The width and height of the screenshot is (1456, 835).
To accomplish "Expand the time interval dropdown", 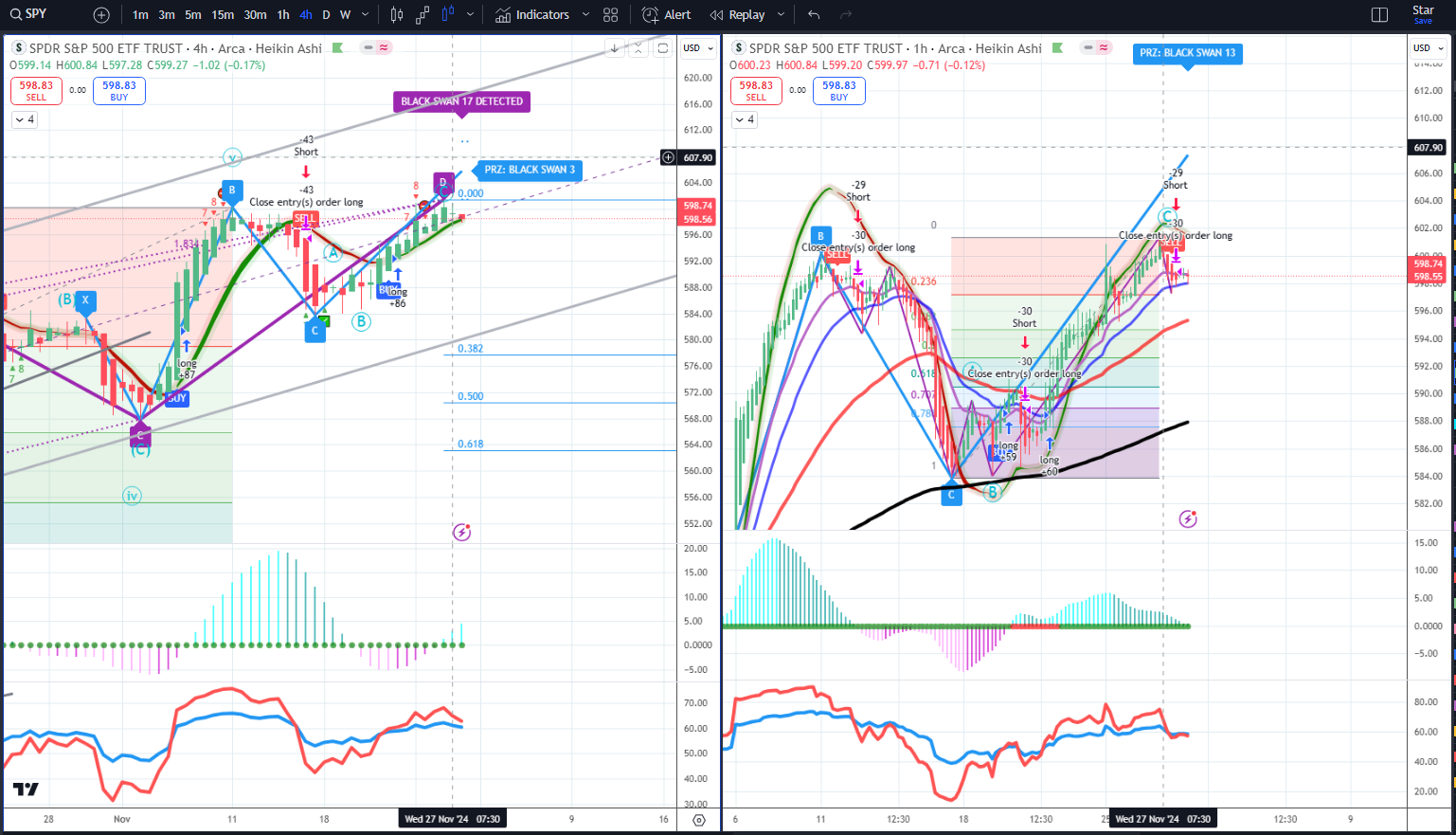I will click(x=366, y=15).
